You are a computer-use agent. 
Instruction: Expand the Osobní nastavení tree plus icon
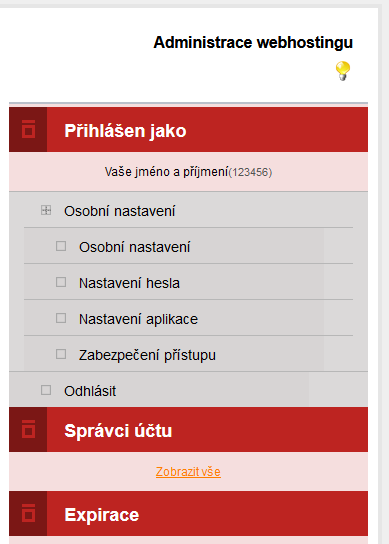46,210
